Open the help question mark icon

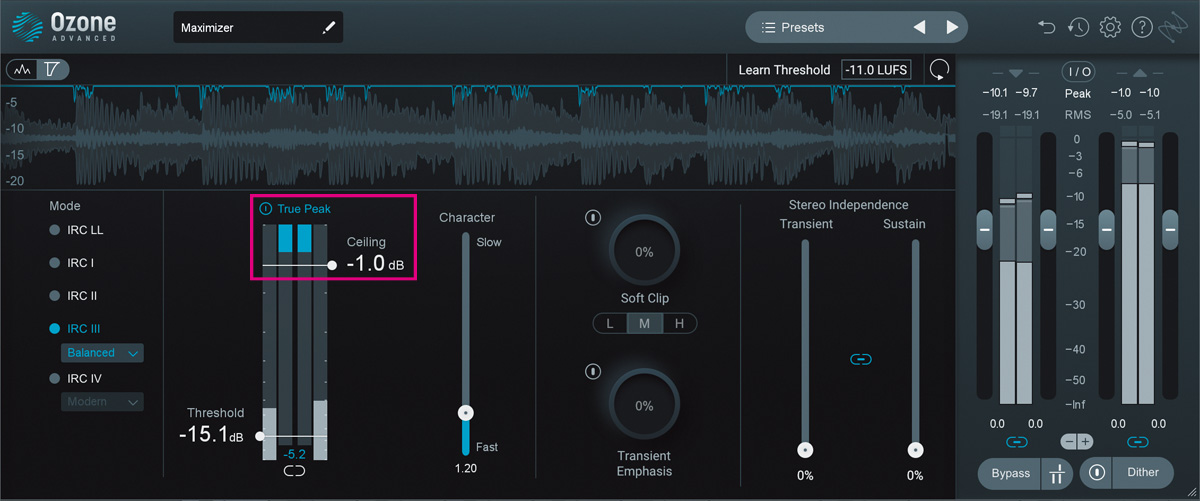click(x=1142, y=28)
